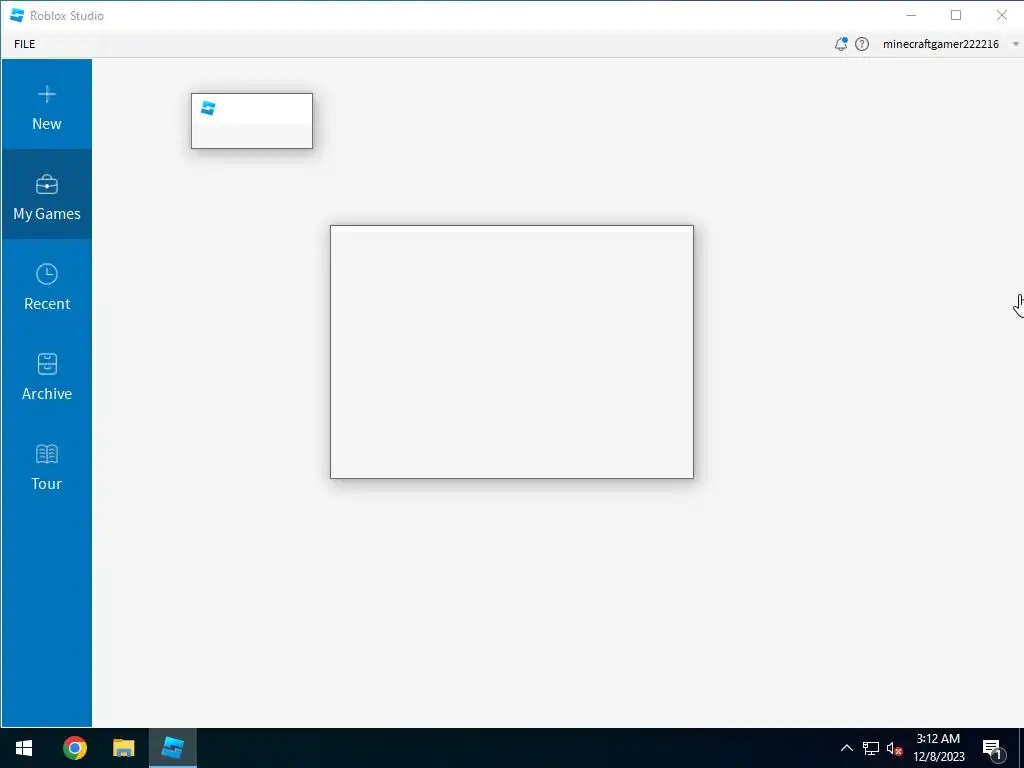Click the small Roblox splash popup
1024x768 pixels.
pyautogui.click(x=252, y=121)
